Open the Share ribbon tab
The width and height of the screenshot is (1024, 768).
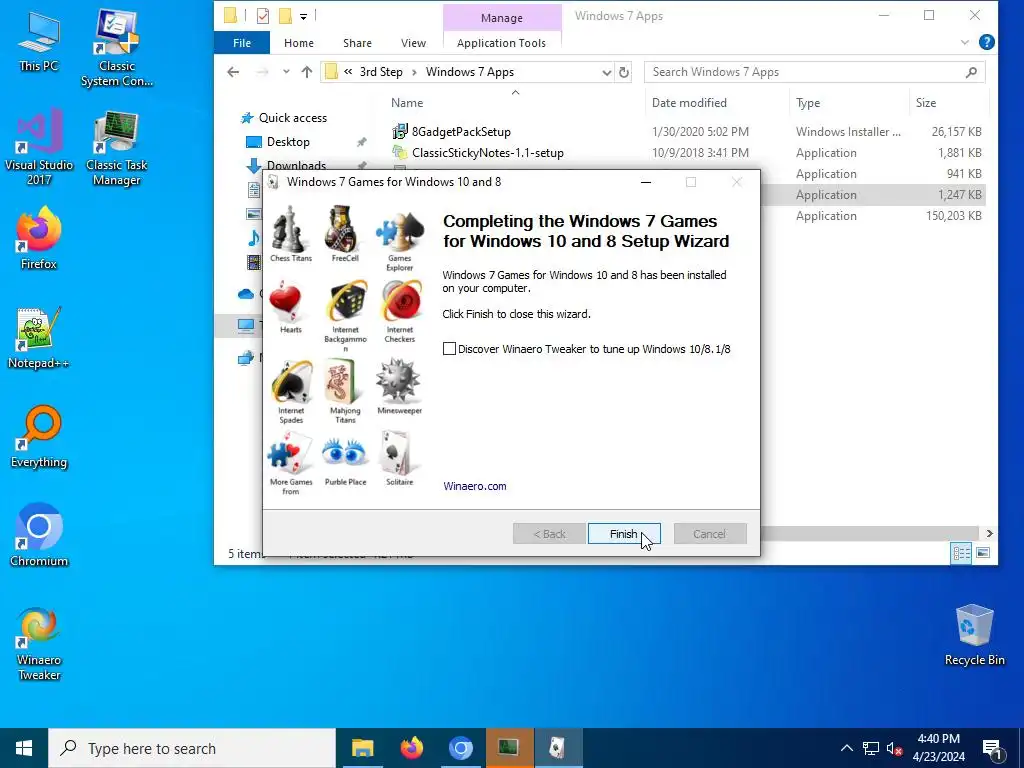coord(357,43)
